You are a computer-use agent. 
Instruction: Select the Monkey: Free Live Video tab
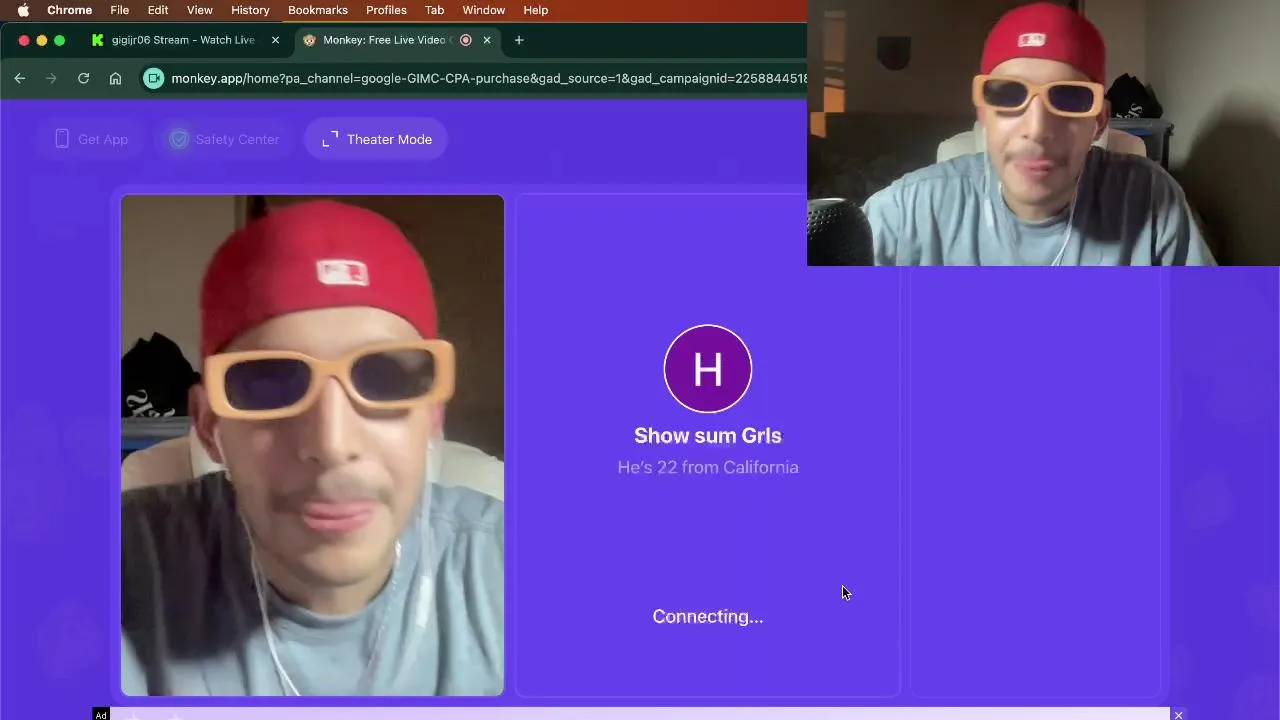pos(399,40)
